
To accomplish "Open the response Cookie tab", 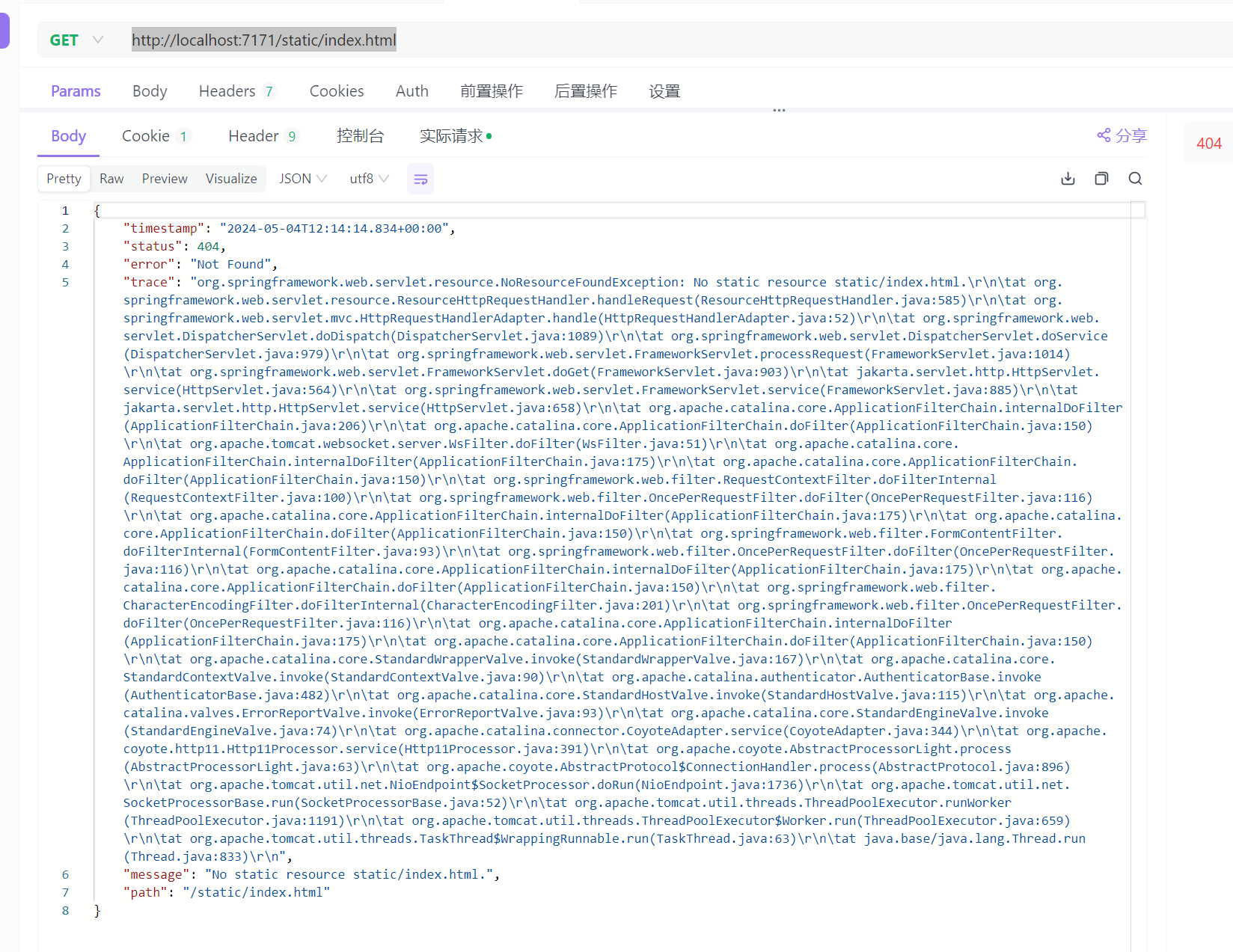I will 156,136.
